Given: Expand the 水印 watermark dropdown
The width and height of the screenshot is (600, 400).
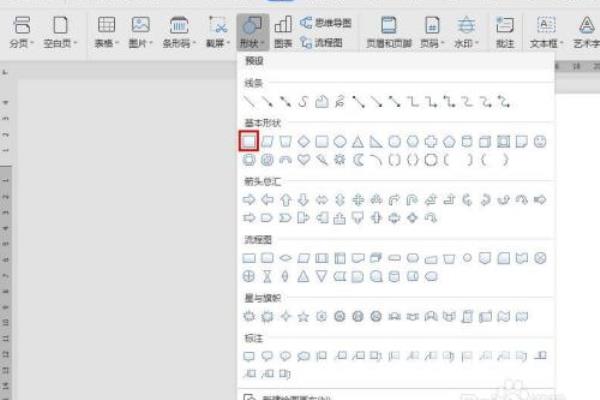Looking at the screenshot, I should (466, 32).
